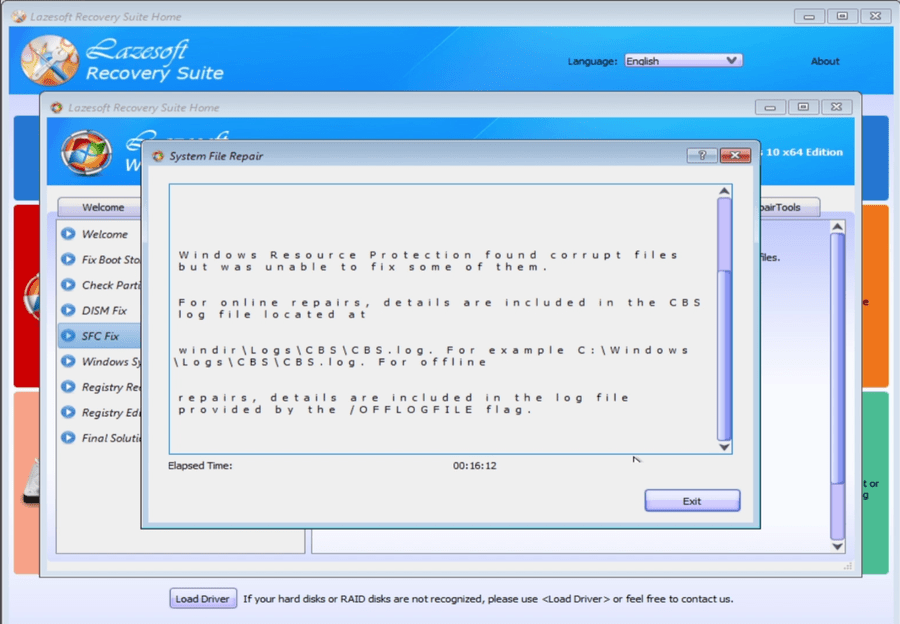Click the line containing /OFFLOGFILE flag
The image size is (900, 624).
355,410
